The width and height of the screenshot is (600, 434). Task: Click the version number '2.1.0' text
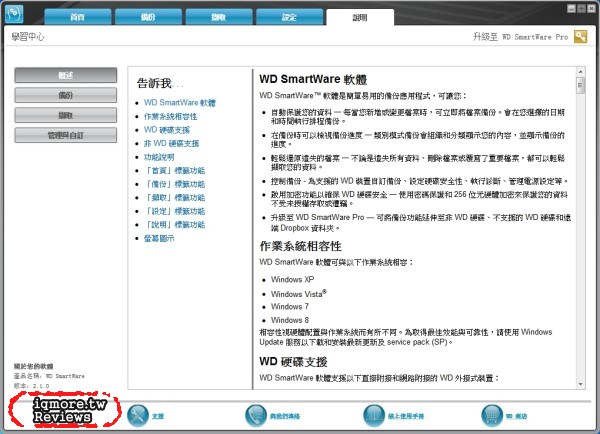click(x=41, y=386)
